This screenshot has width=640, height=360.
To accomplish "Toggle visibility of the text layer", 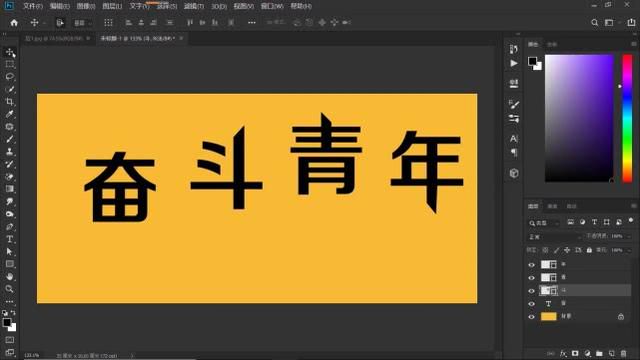I will coord(531,304).
